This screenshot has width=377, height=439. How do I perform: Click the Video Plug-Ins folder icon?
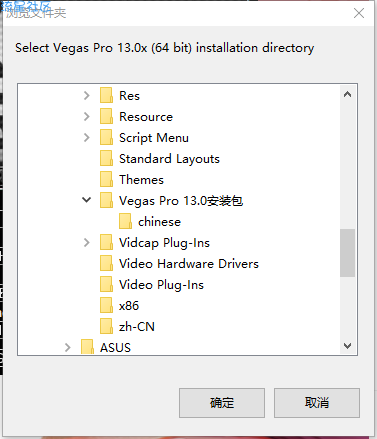[x=106, y=284]
